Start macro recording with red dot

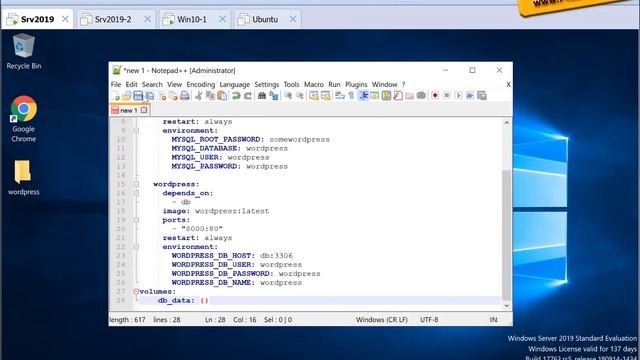click(435, 96)
